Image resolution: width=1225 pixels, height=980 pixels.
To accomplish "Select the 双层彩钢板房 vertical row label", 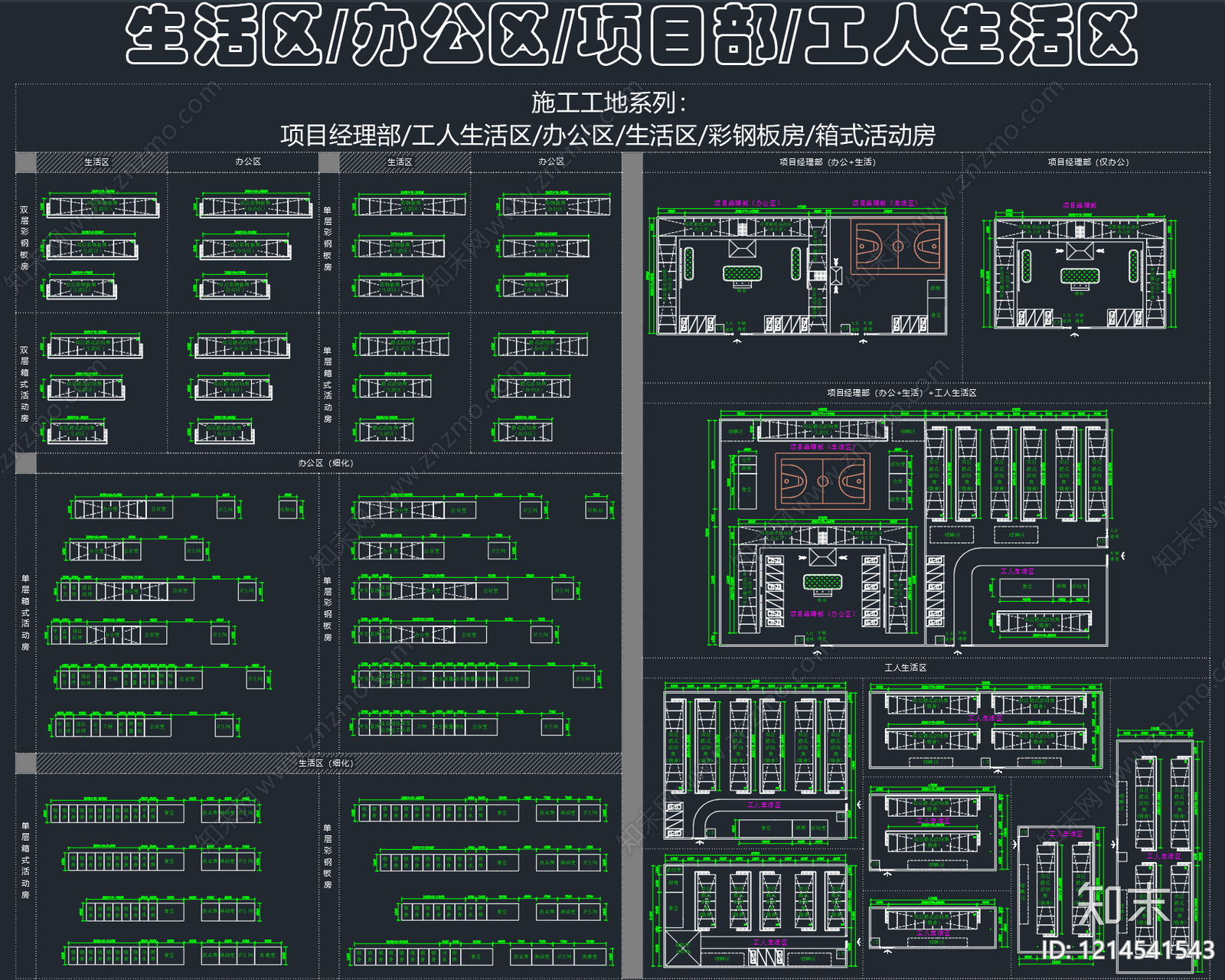I will coord(24,238).
